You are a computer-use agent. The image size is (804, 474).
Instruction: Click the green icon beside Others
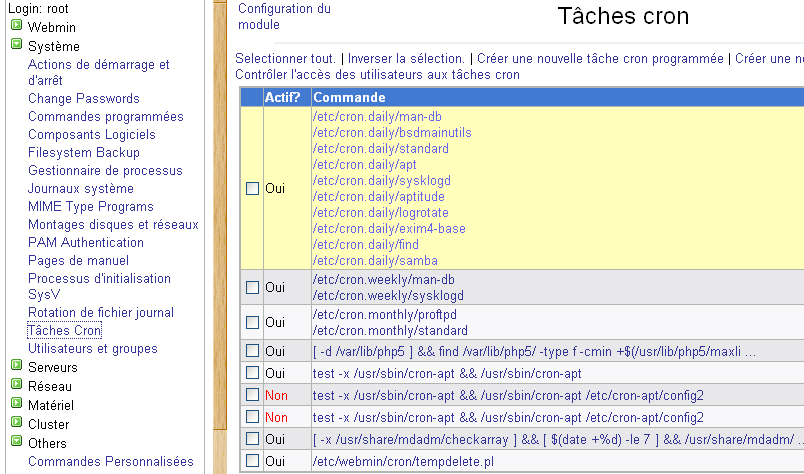pos(17,442)
